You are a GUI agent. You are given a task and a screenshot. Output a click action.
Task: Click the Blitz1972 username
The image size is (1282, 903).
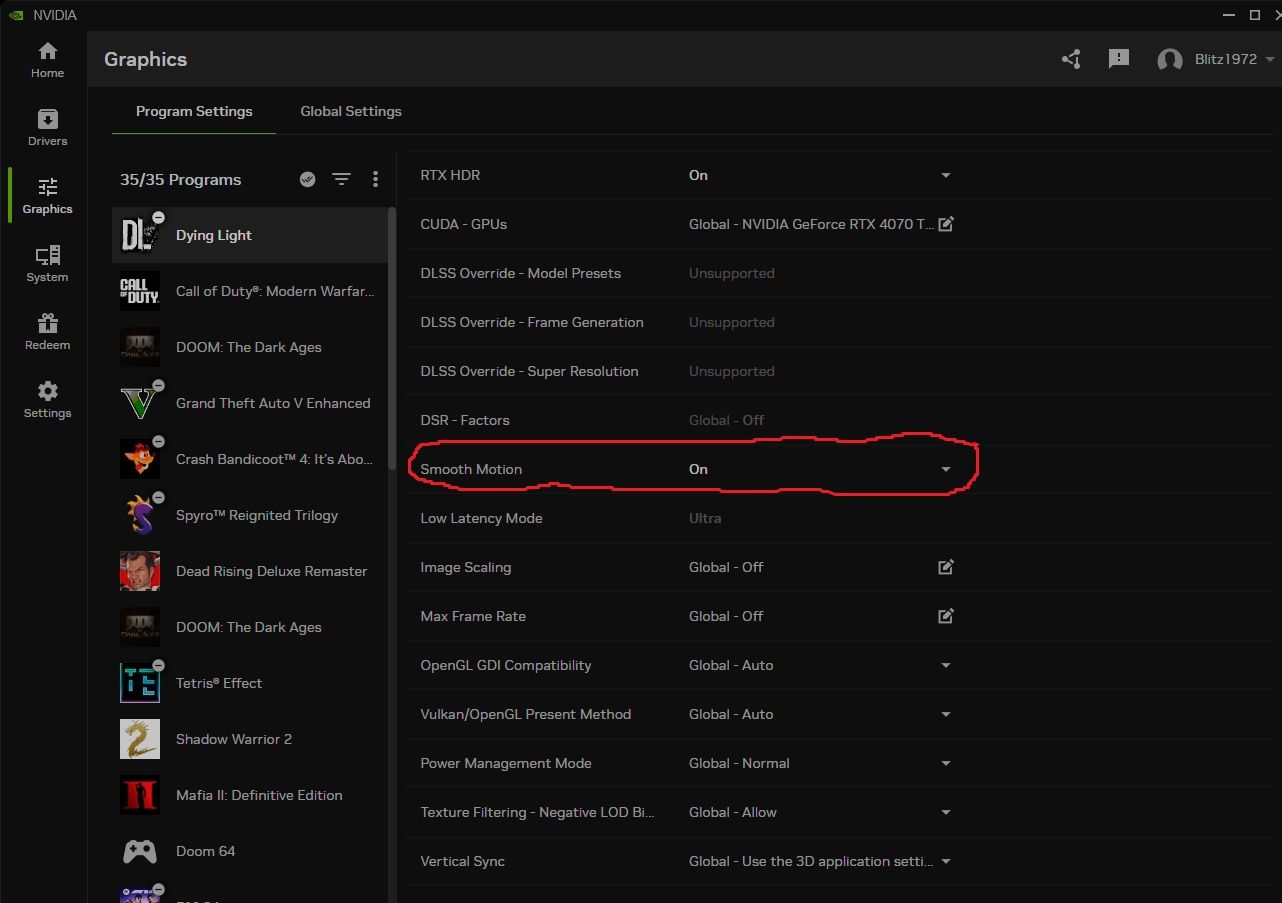pos(1226,59)
